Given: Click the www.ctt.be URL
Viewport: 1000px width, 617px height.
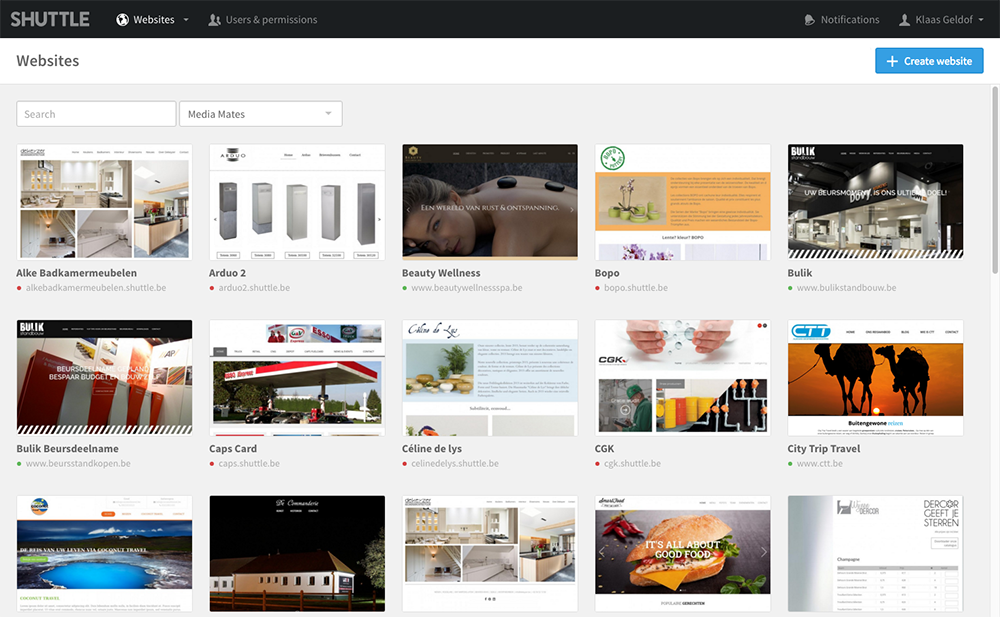Looking at the screenshot, I should [820, 464].
